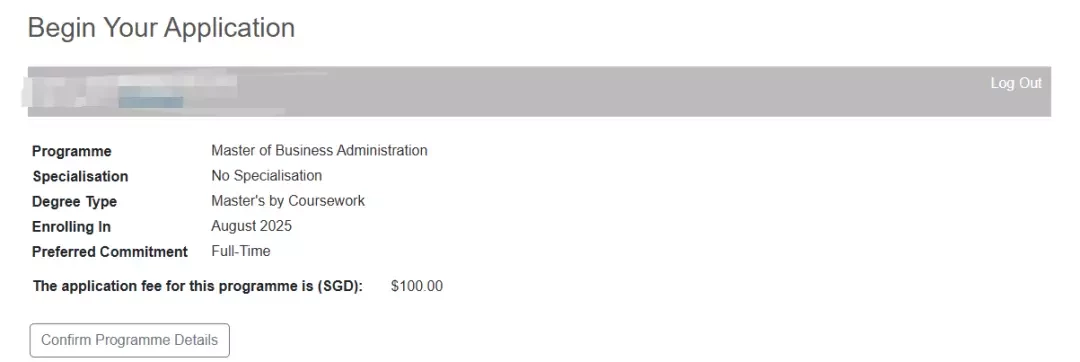Click the Enrolling In label
Viewport: 1080px width, 362px height.
tap(72, 226)
